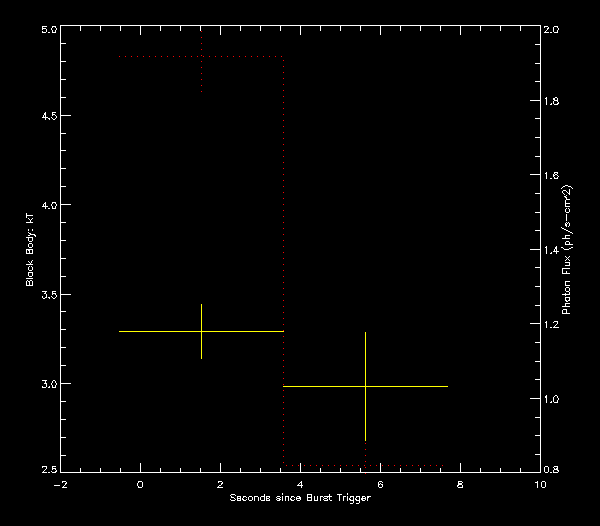Screen dimensions: 600x526
Task: Click center of second data point cross
Action: coord(365,386)
